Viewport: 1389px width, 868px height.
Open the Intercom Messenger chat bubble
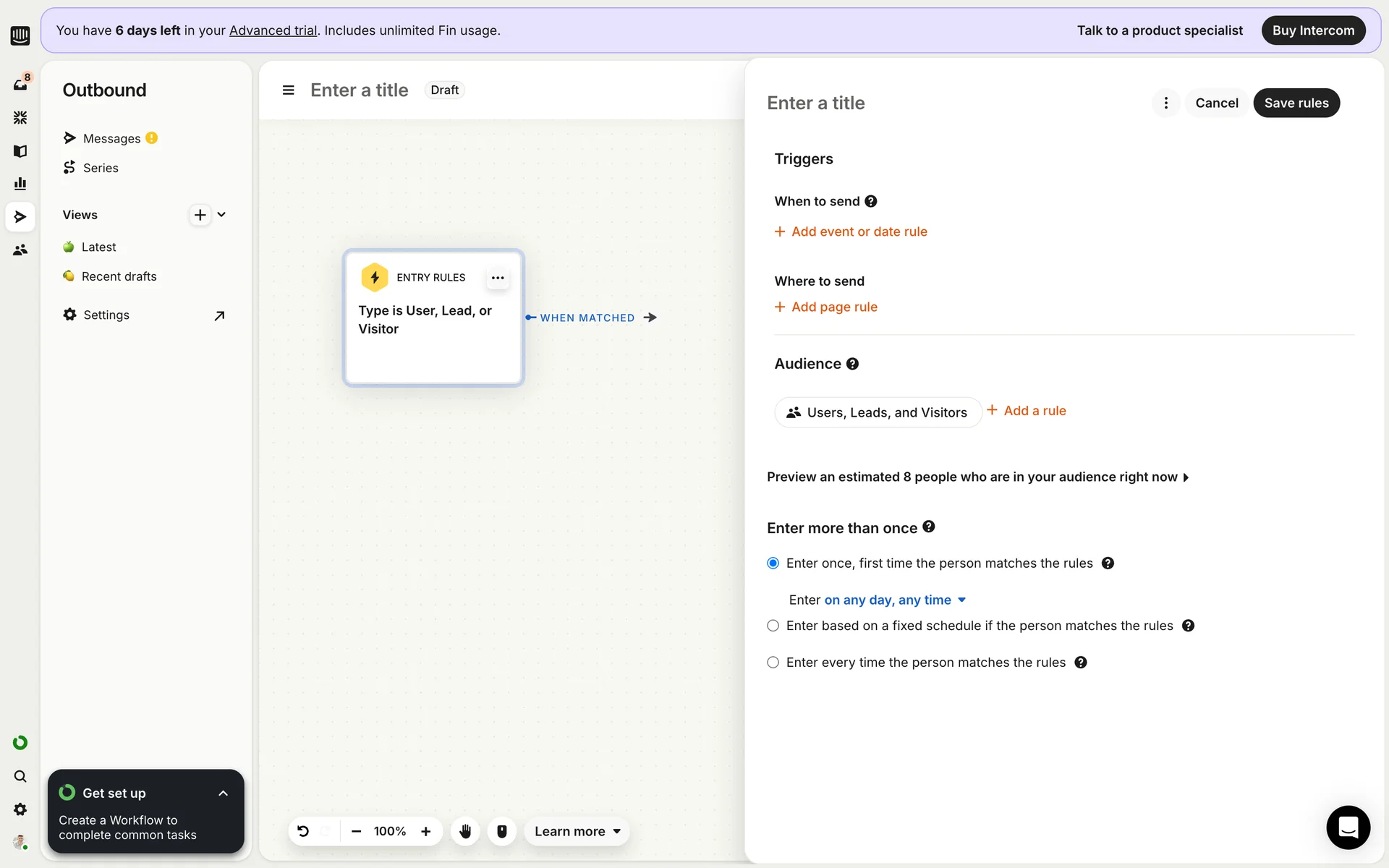coord(1348,827)
